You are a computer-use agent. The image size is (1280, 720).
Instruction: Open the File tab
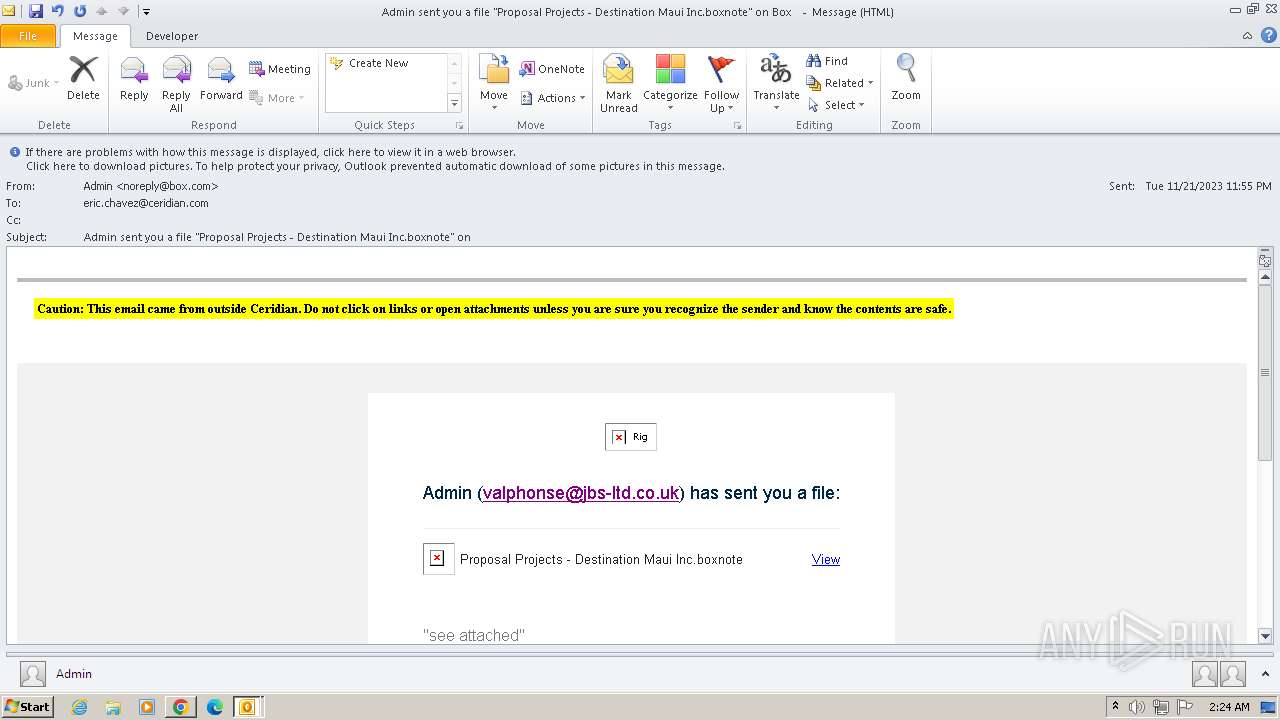click(28, 36)
